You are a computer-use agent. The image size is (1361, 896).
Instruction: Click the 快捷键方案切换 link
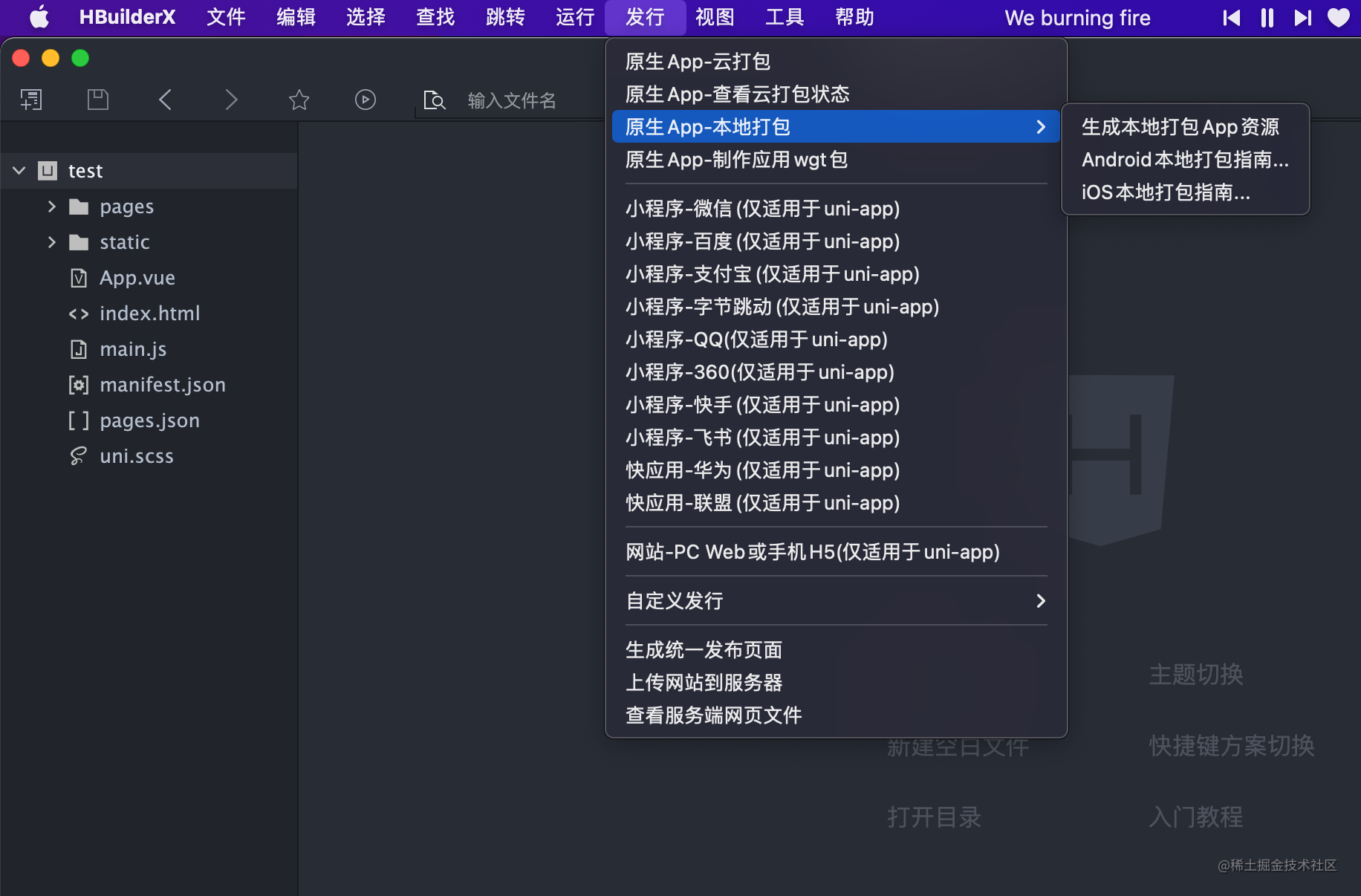1232,745
